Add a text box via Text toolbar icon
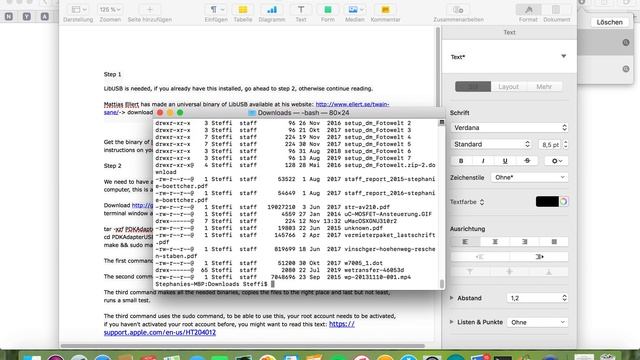This screenshot has width=640, height=360. point(301,9)
